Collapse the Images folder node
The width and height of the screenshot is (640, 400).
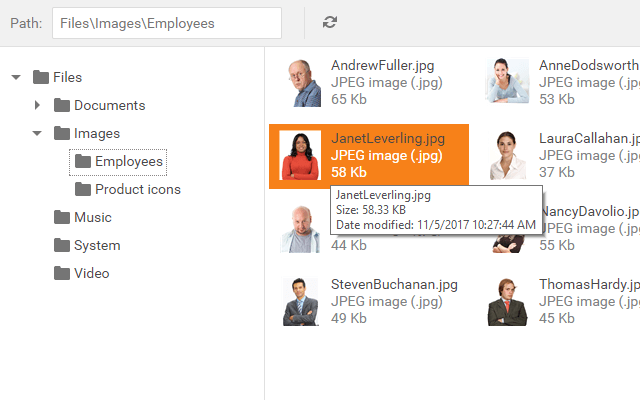click(37, 133)
